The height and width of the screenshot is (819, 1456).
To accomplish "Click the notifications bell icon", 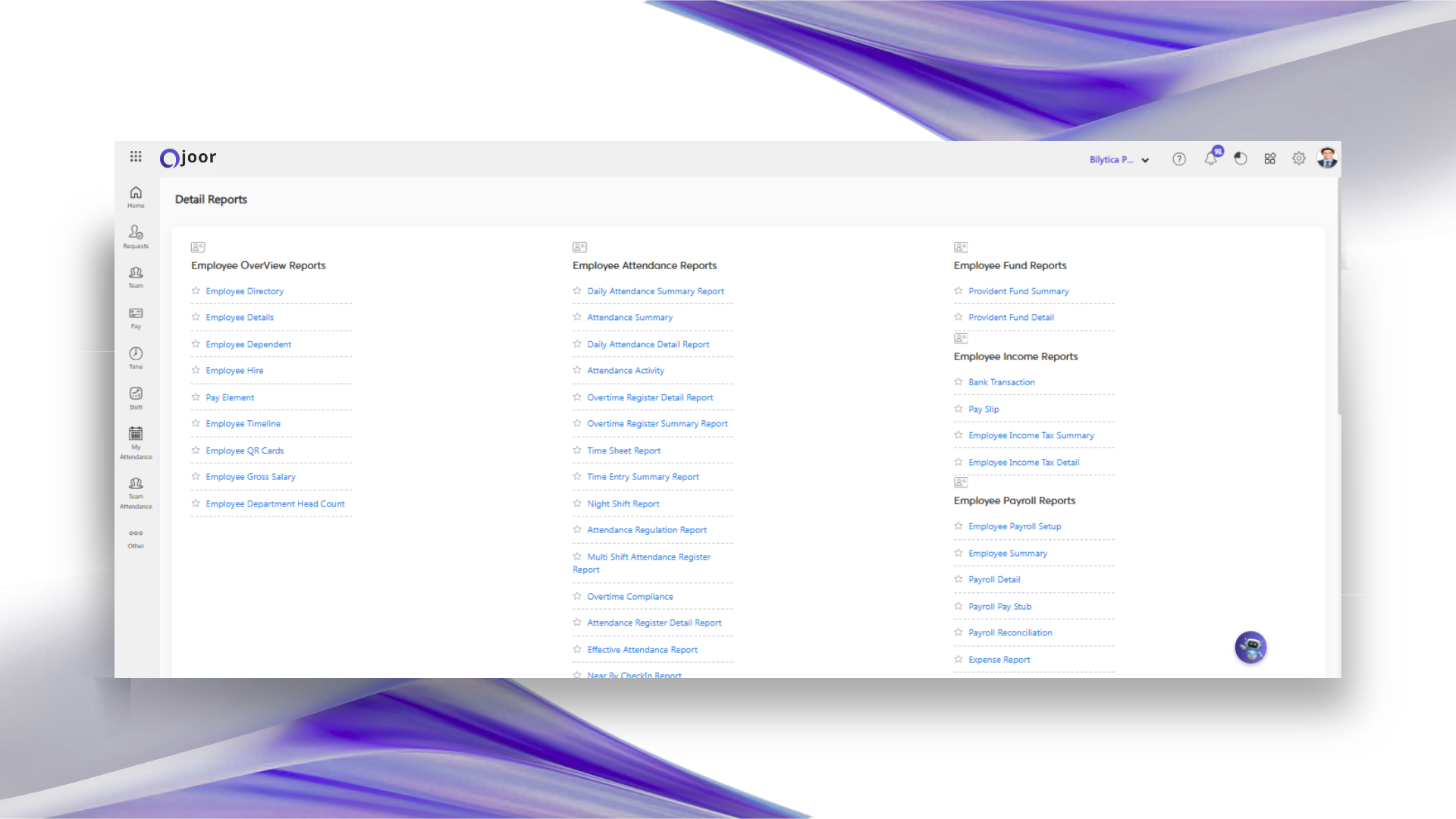I will point(1211,158).
